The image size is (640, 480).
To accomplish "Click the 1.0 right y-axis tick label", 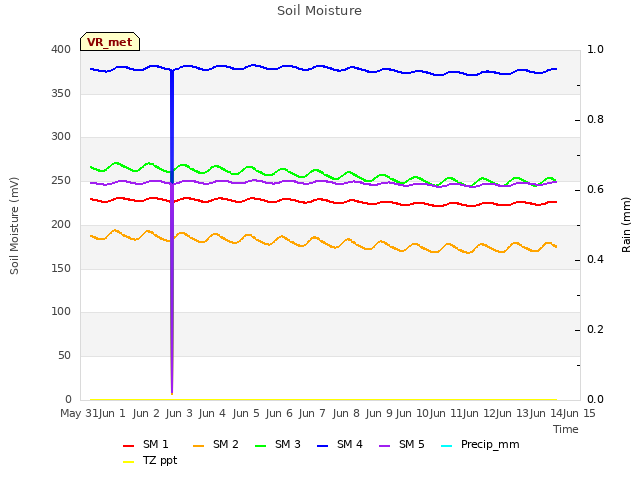I will coord(595,49).
